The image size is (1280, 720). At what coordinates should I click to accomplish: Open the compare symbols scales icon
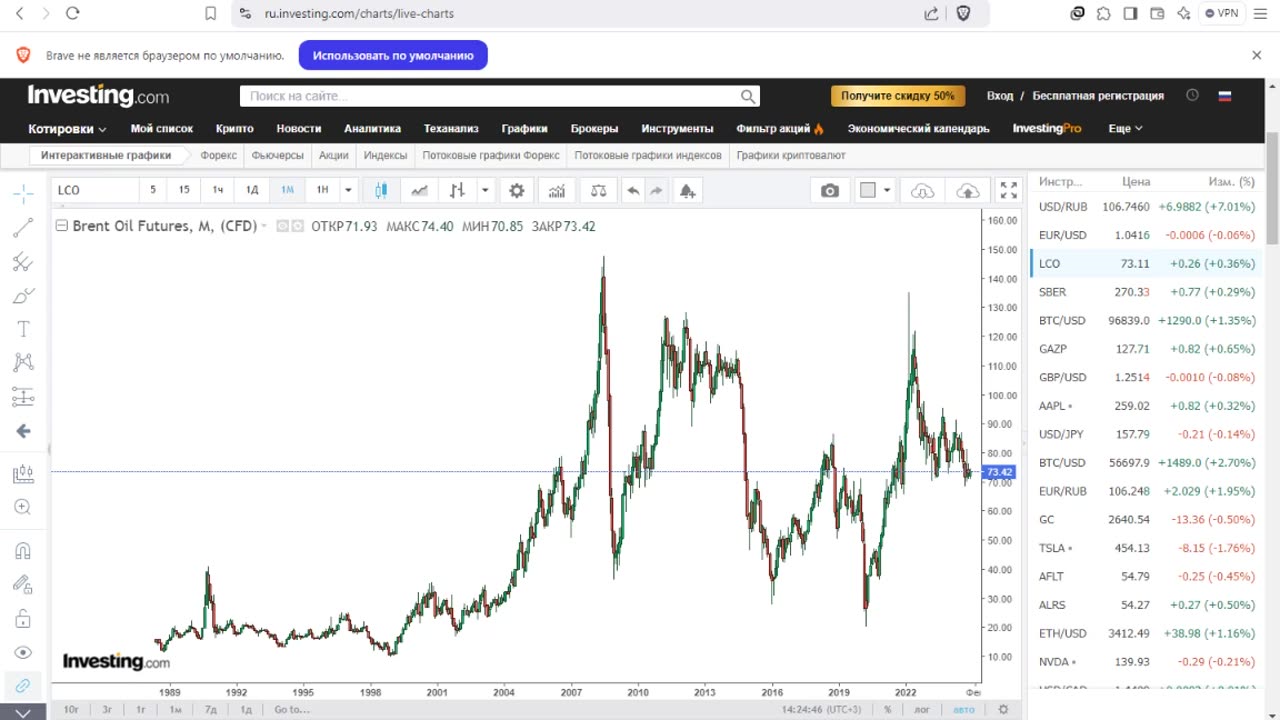click(598, 190)
